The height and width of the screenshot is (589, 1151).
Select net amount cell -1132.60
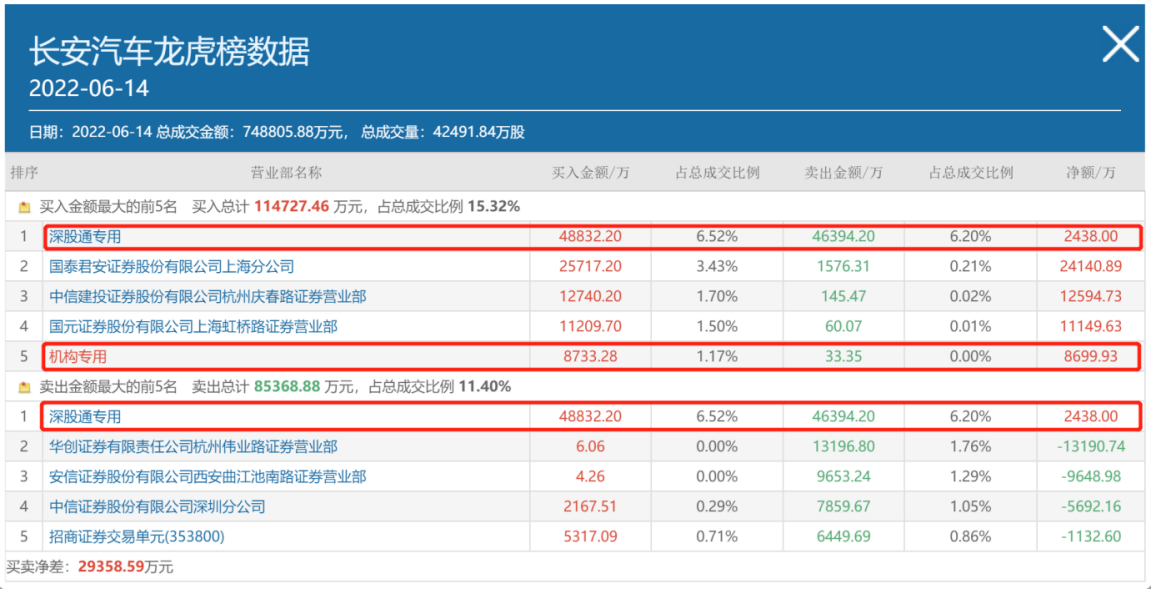coord(1092,537)
